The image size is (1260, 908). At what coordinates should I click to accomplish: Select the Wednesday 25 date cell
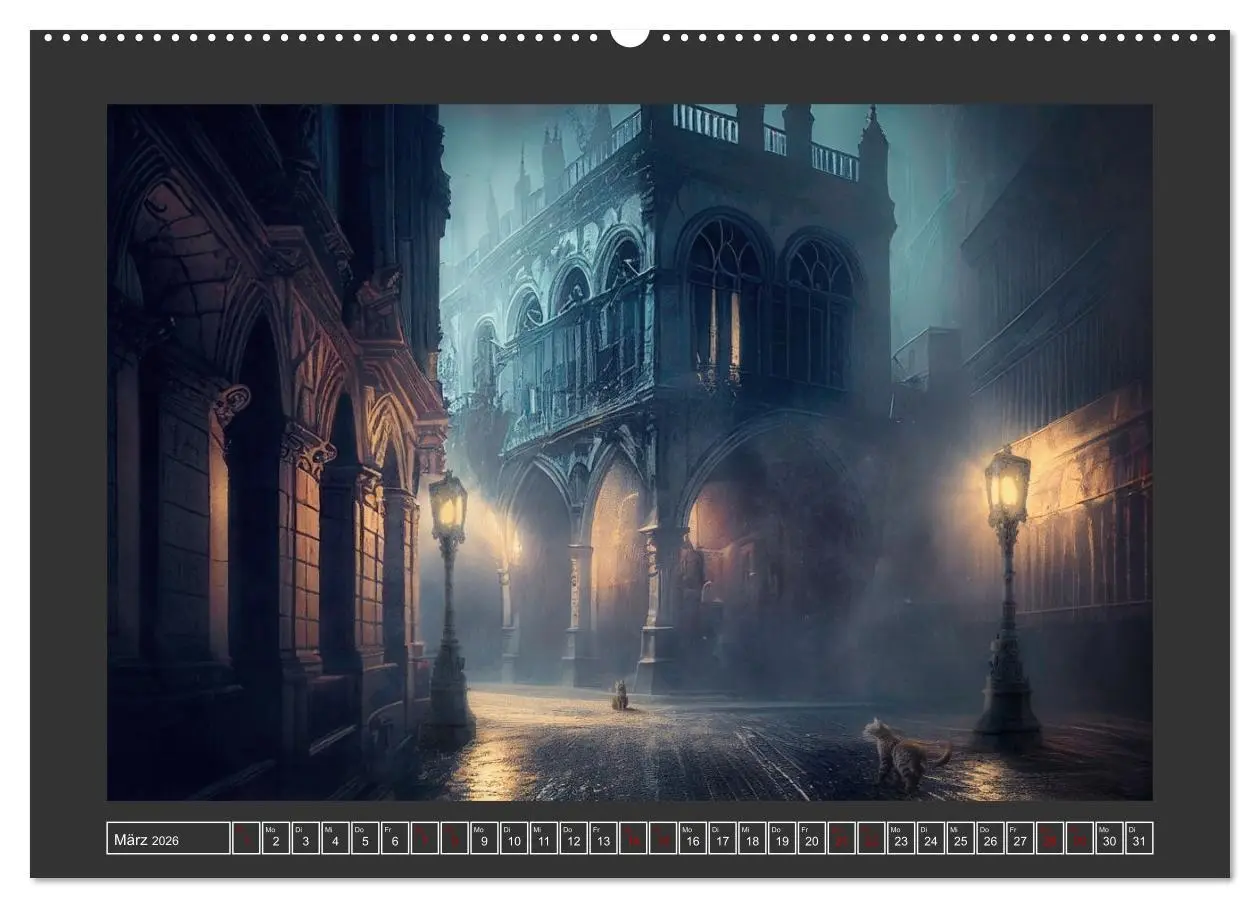[960, 838]
